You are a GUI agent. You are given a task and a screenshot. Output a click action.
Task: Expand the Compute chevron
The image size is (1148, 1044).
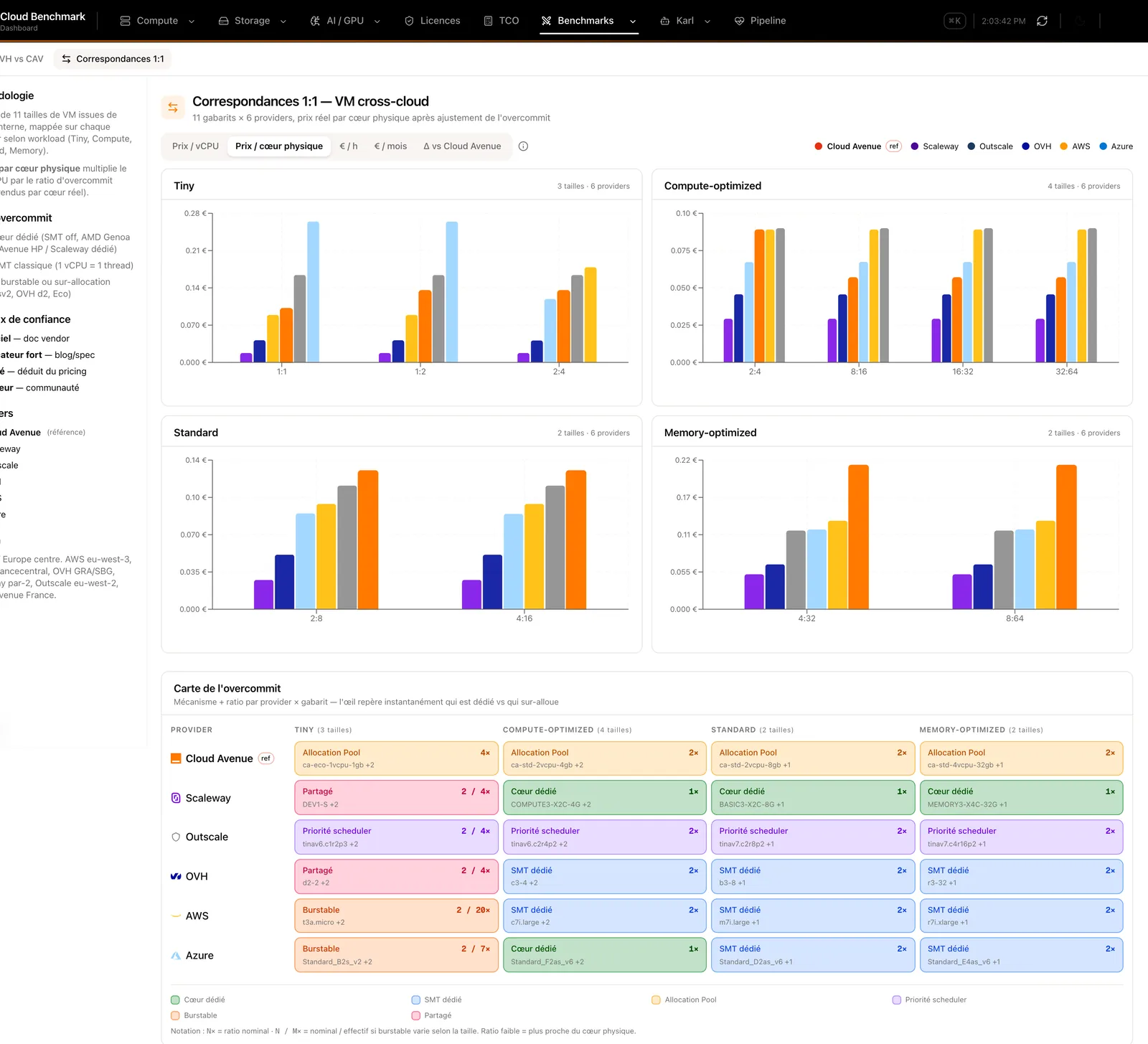192,22
